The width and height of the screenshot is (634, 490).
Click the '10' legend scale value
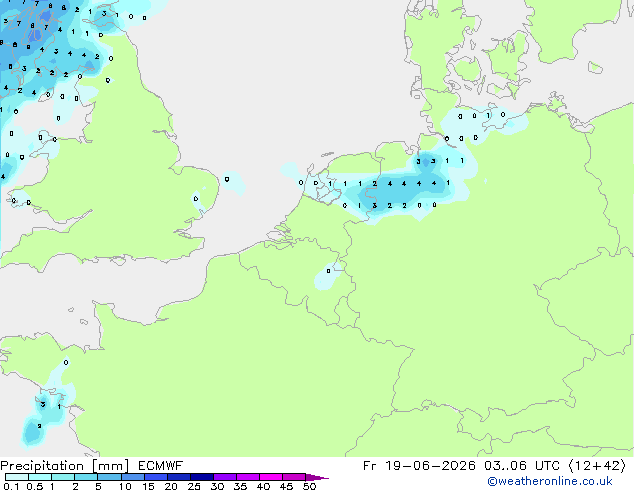click(125, 486)
